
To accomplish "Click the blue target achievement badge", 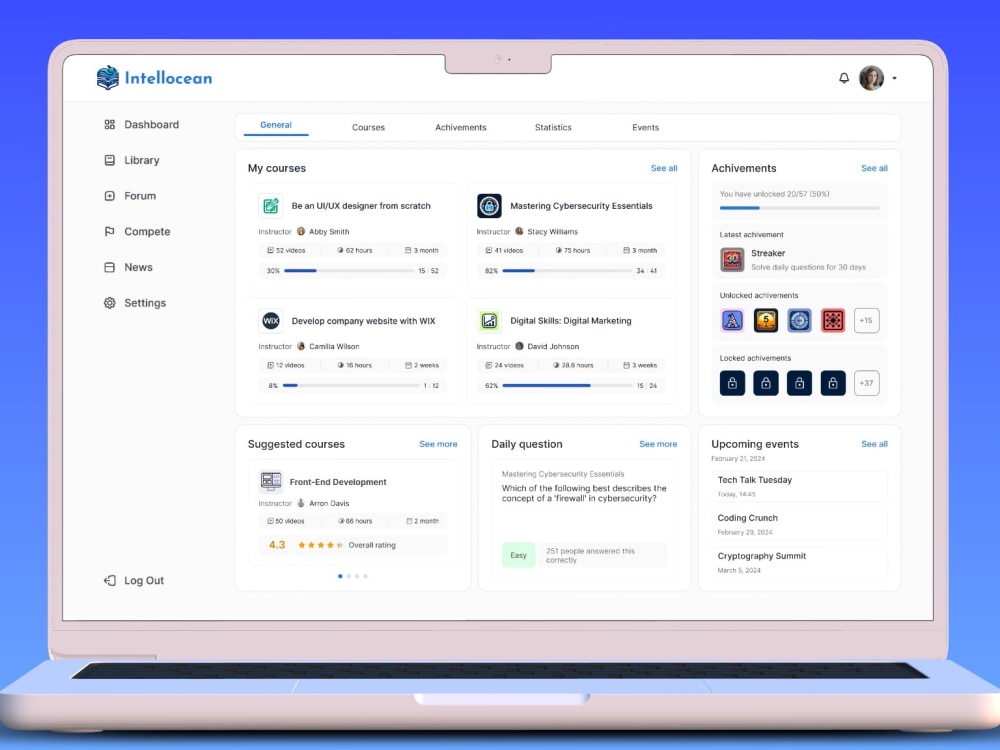I will pyautogui.click(x=799, y=320).
